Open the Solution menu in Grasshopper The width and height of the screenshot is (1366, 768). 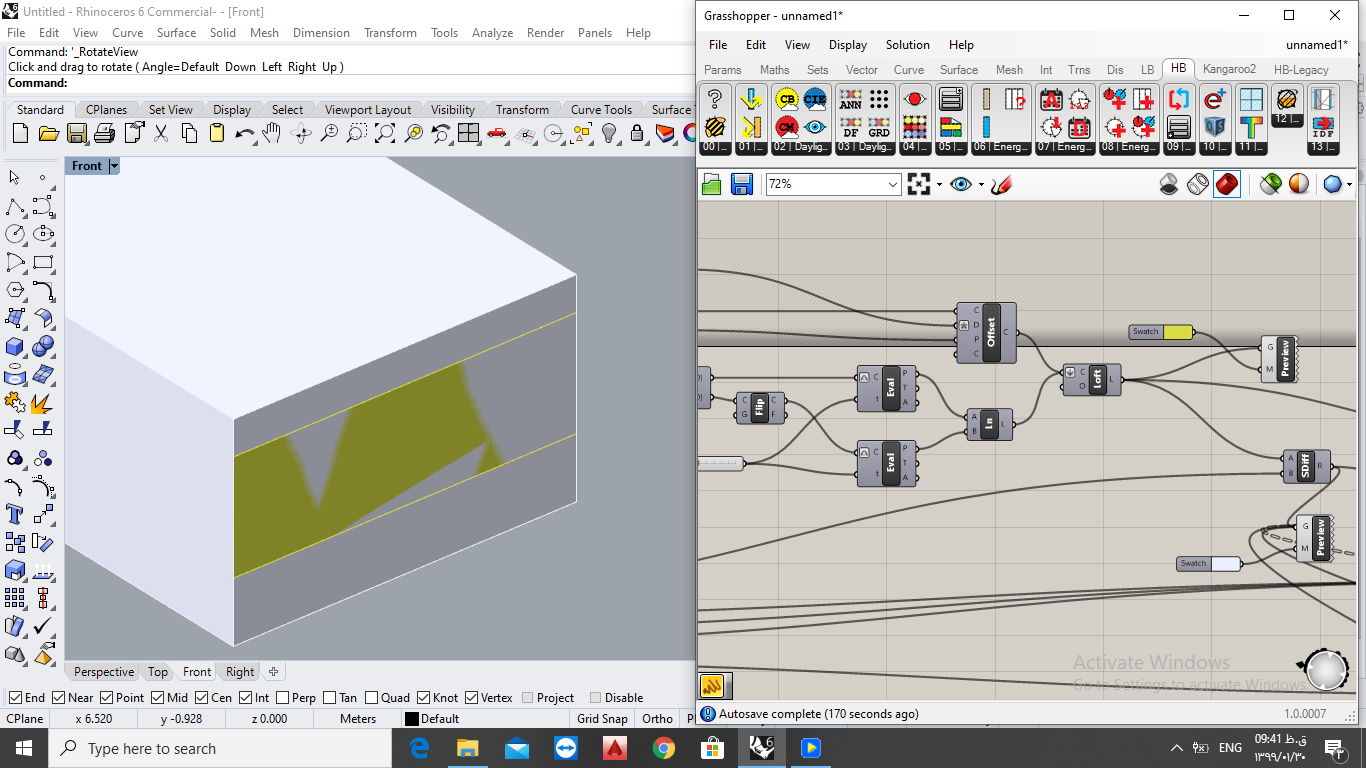(x=907, y=45)
